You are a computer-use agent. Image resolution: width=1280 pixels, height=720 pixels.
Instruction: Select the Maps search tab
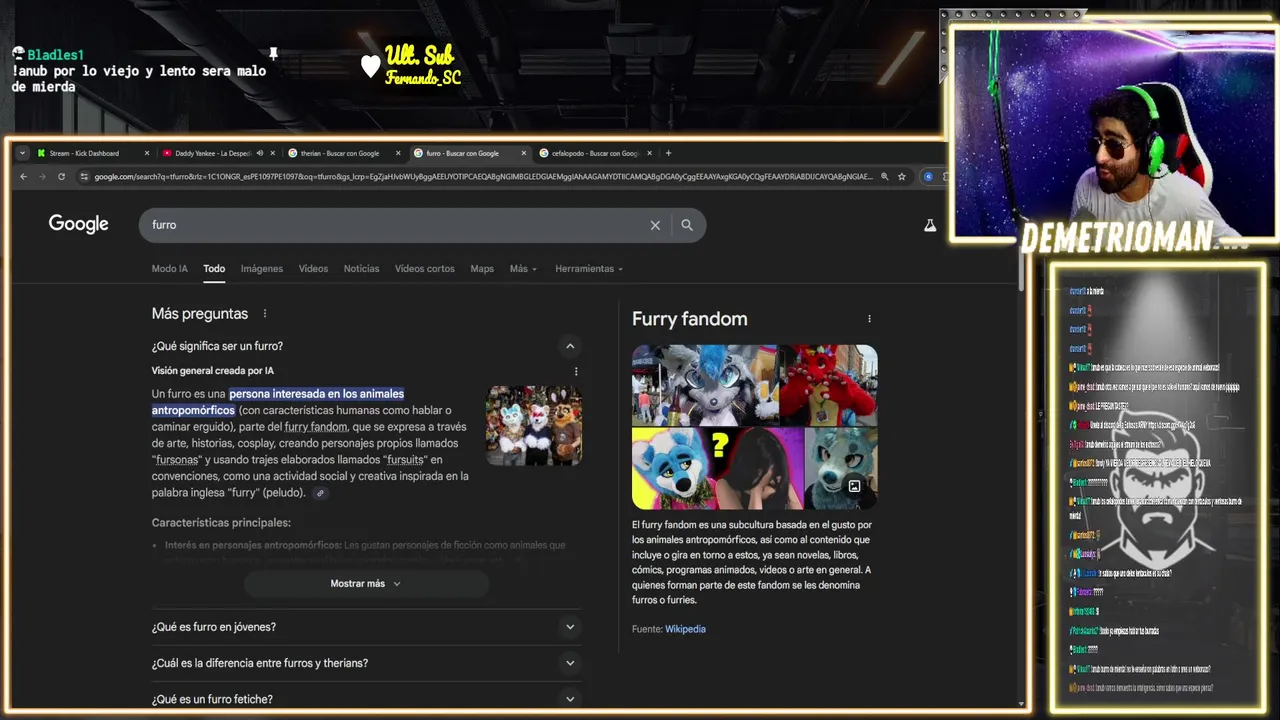(482, 269)
